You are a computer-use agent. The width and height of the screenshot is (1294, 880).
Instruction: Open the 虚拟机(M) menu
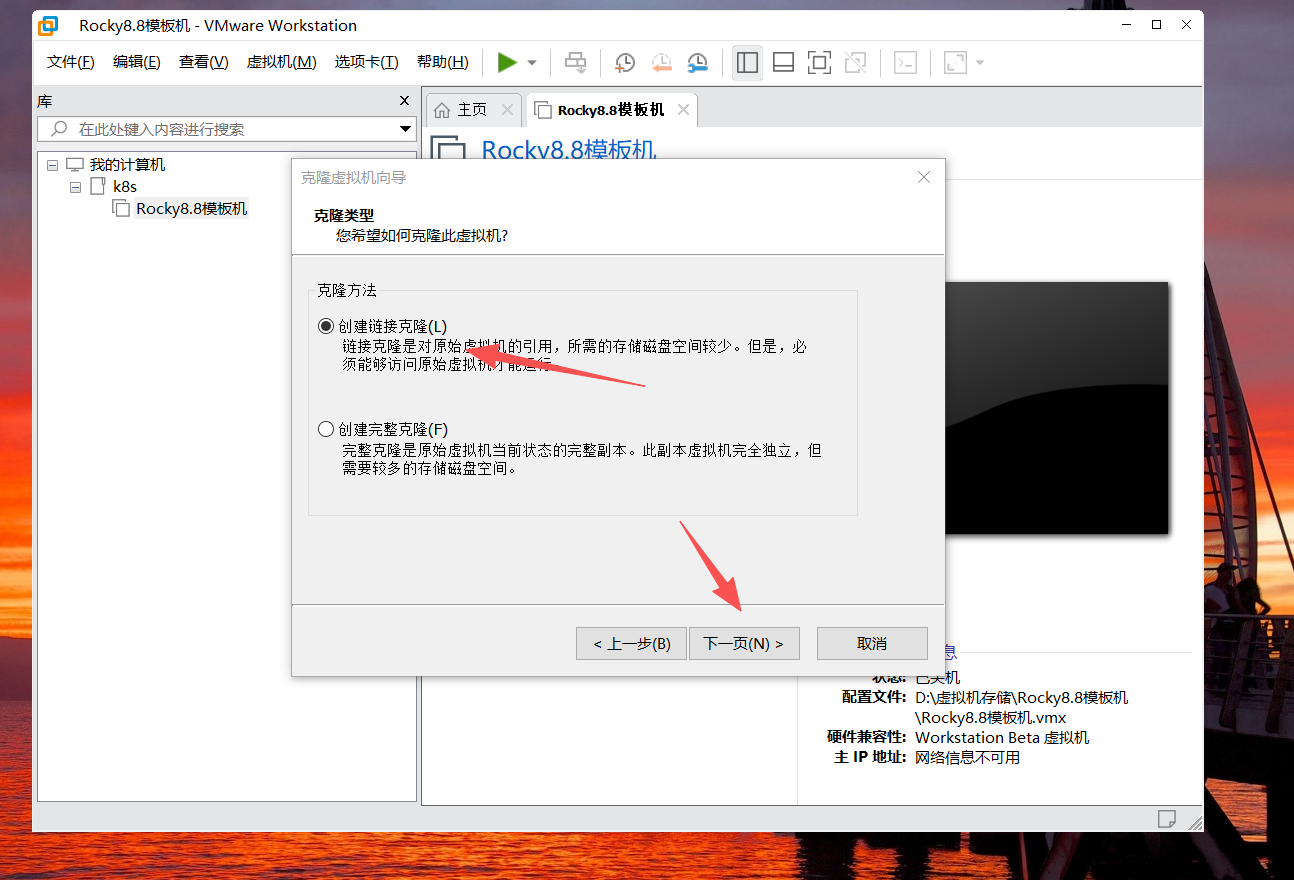click(x=282, y=62)
